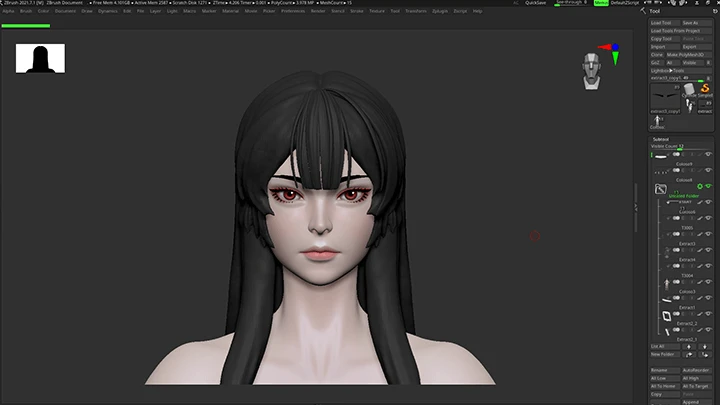Open the Render menu

318,11
